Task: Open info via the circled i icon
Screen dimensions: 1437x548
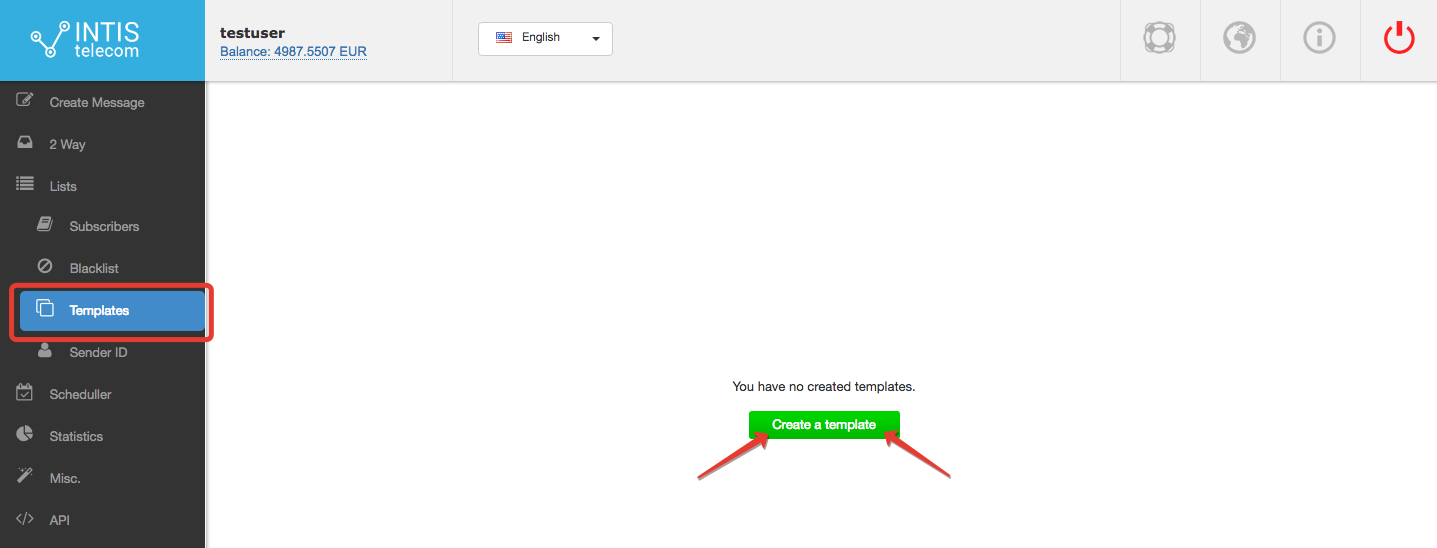Action: tap(1319, 39)
